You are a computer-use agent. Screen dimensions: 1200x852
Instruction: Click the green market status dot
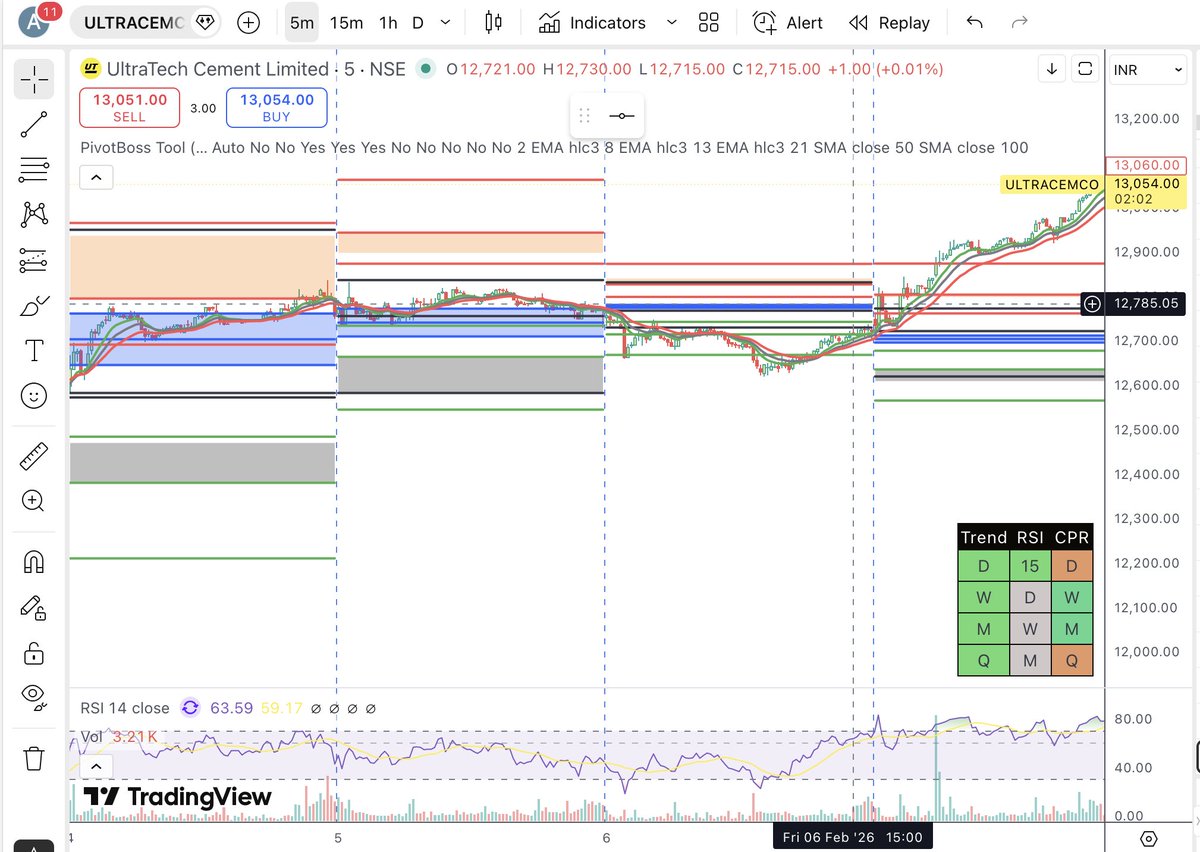pyautogui.click(x=426, y=69)
